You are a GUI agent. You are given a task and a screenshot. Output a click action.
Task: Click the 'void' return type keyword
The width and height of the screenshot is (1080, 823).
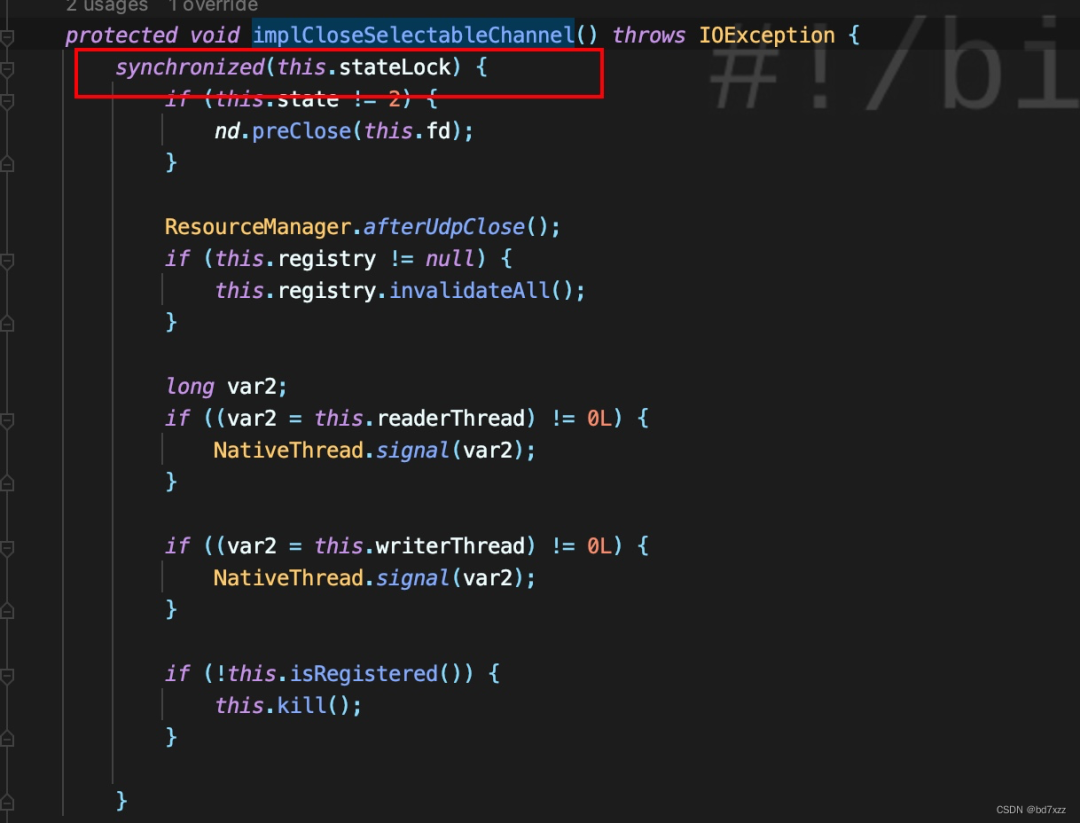pos(214,35)
